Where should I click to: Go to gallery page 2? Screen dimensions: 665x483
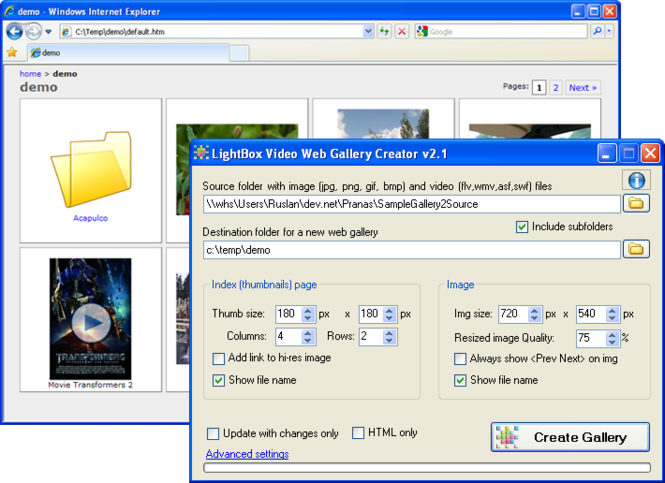click(556, 88)
